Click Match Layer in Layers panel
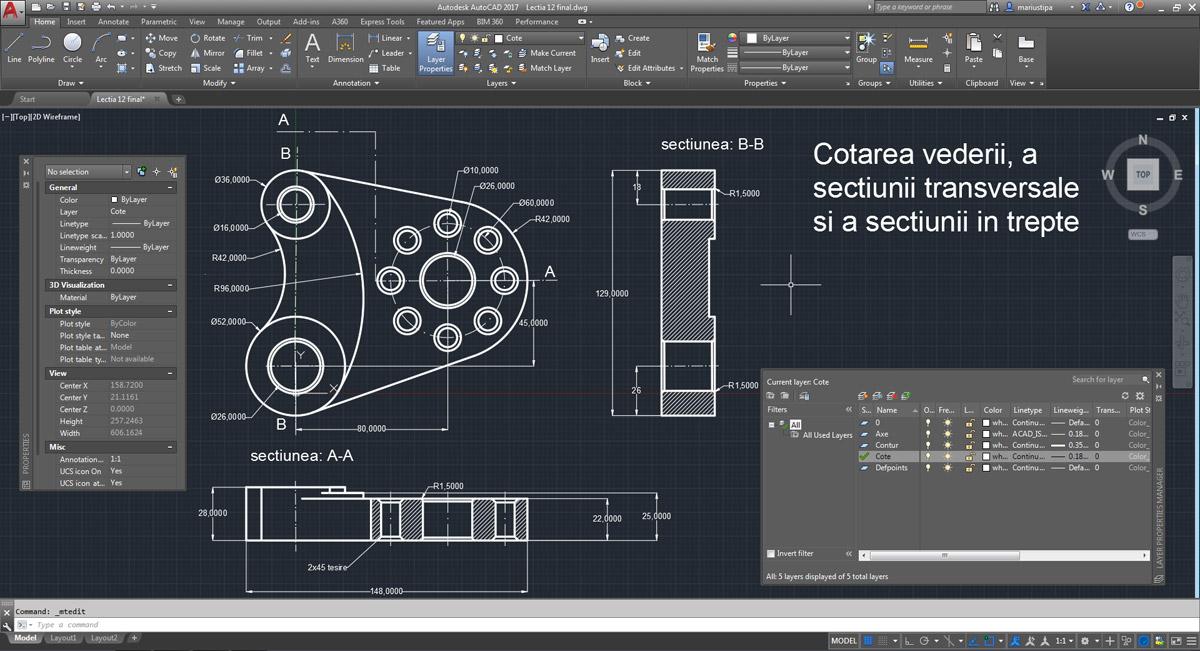 click(544, 68)
